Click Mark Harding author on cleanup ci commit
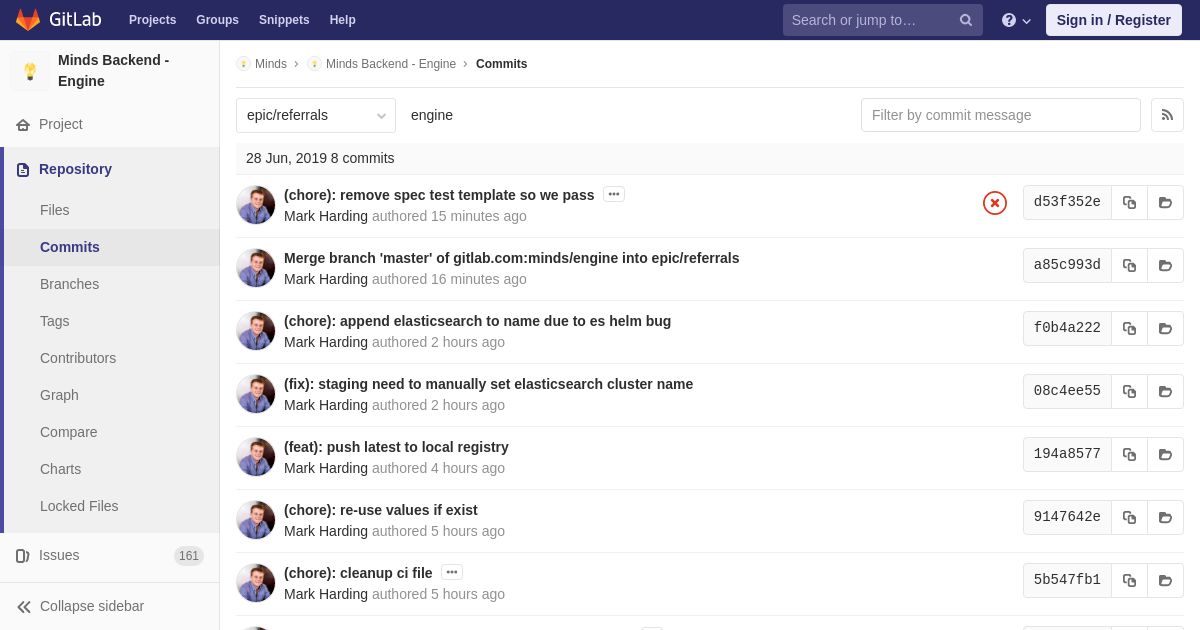The width and height of the screenshot is (1200, 630). pyautogui.click(x=326, y=594)
